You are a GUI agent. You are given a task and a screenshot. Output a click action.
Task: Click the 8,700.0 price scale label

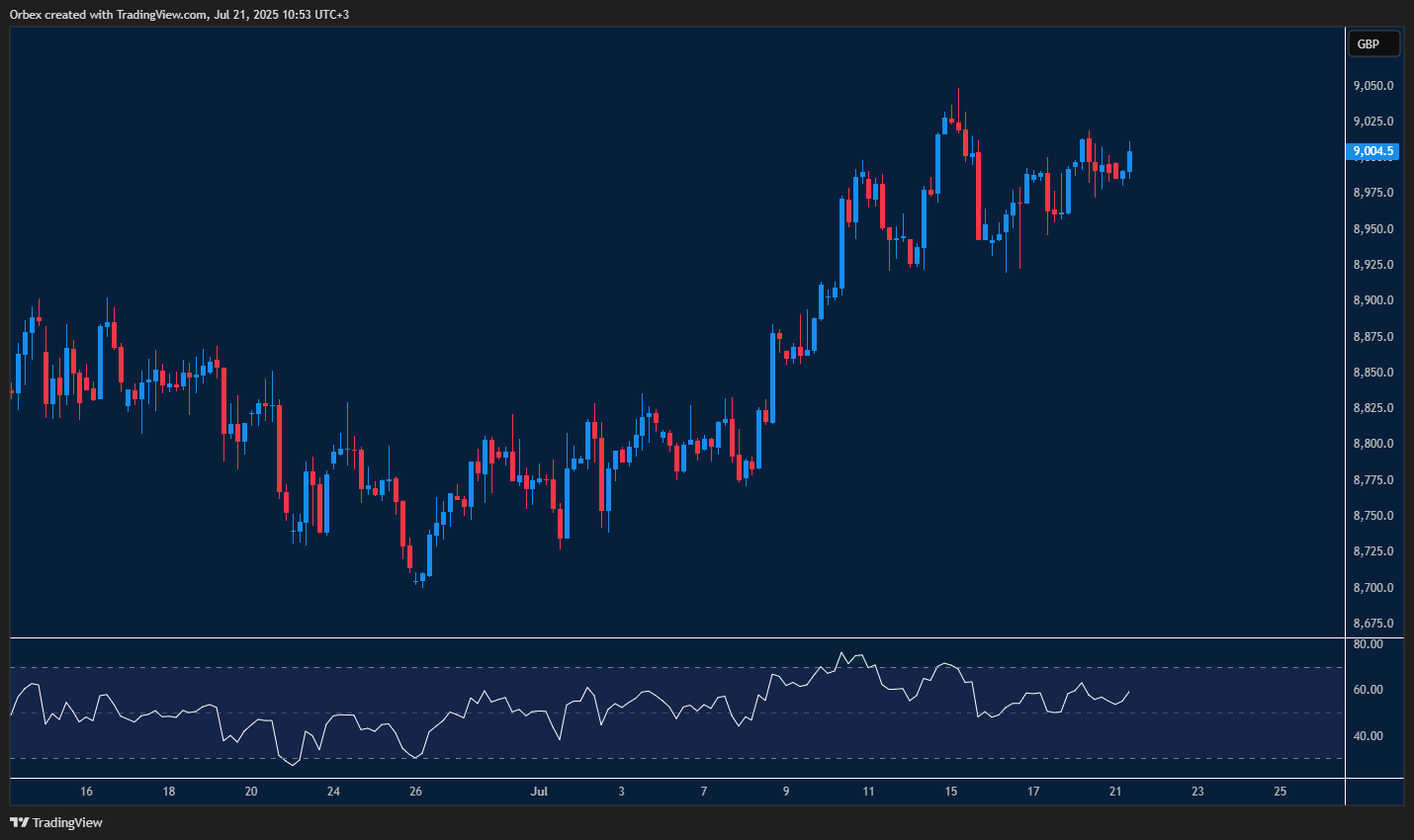(x=1373, y=588)
